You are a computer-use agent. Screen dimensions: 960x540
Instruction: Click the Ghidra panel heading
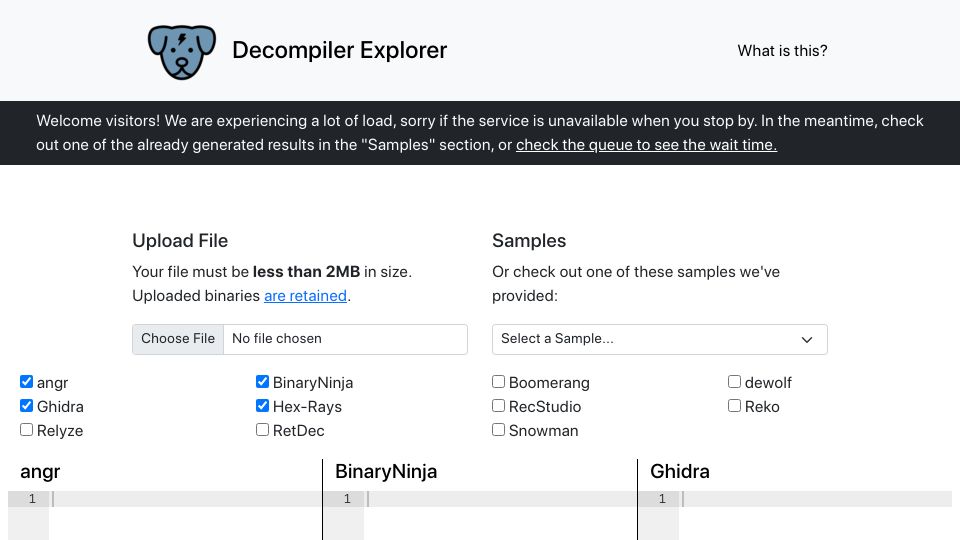point(680,471)
